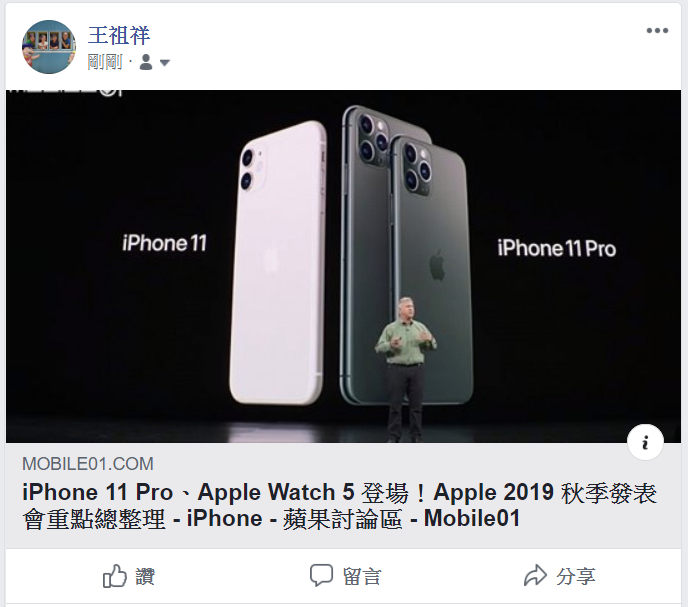Click the white iPhone 11 in preview
The width and height of the screenshot is (688, 607).
click(x=278, y=262)
